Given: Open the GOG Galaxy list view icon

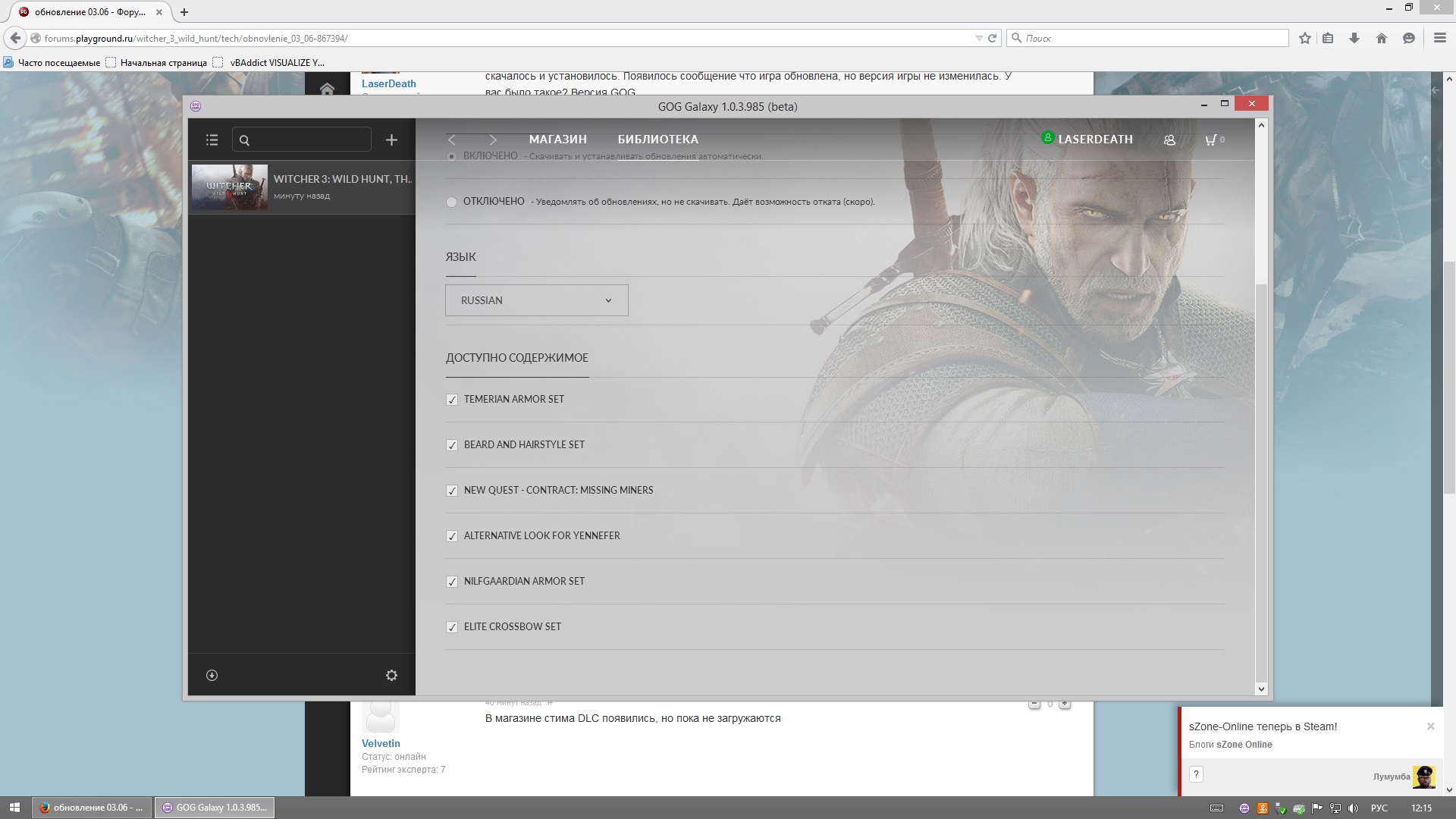Looking at the screenshot, I should pyautogui.click(x=212, y=140).
